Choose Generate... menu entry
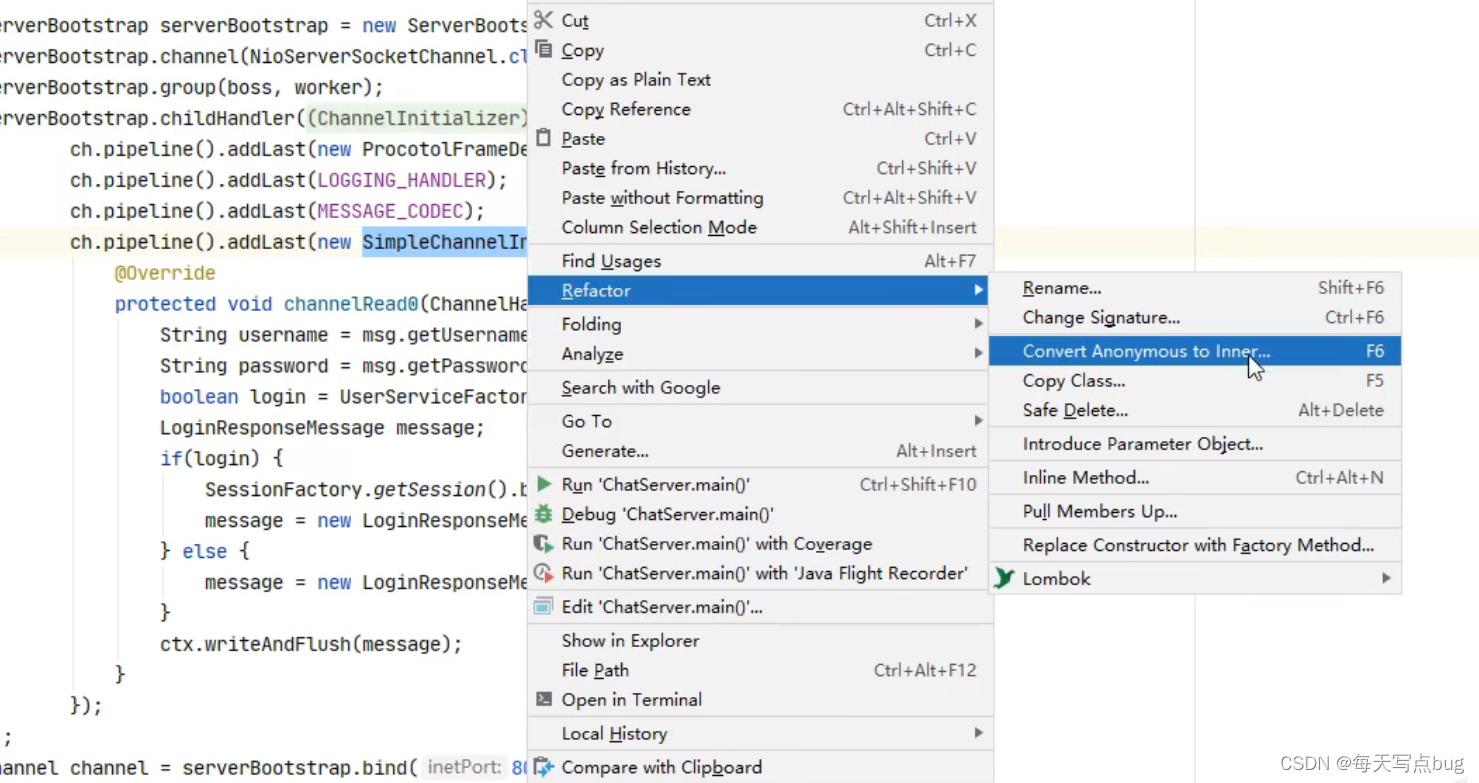Viewport: 1479px width, 783px height. coord(760,451)
